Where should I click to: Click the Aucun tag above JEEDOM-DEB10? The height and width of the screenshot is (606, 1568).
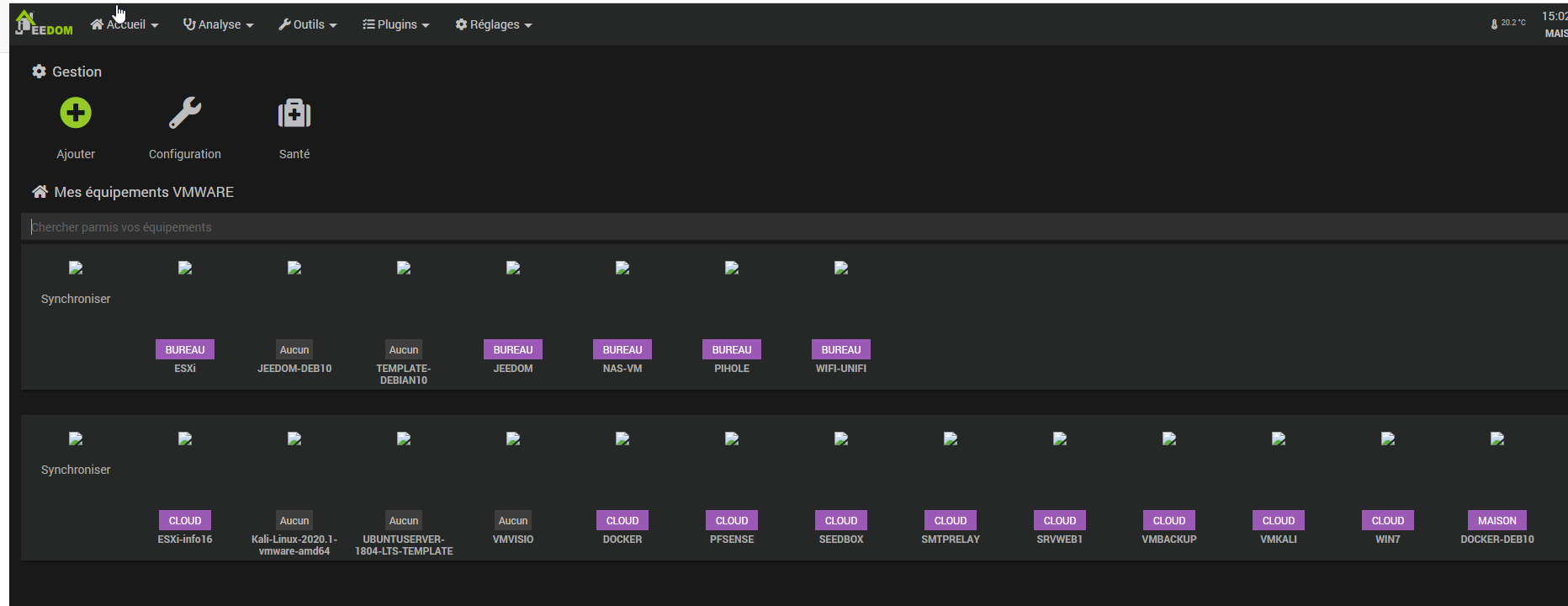click(294, 349)
